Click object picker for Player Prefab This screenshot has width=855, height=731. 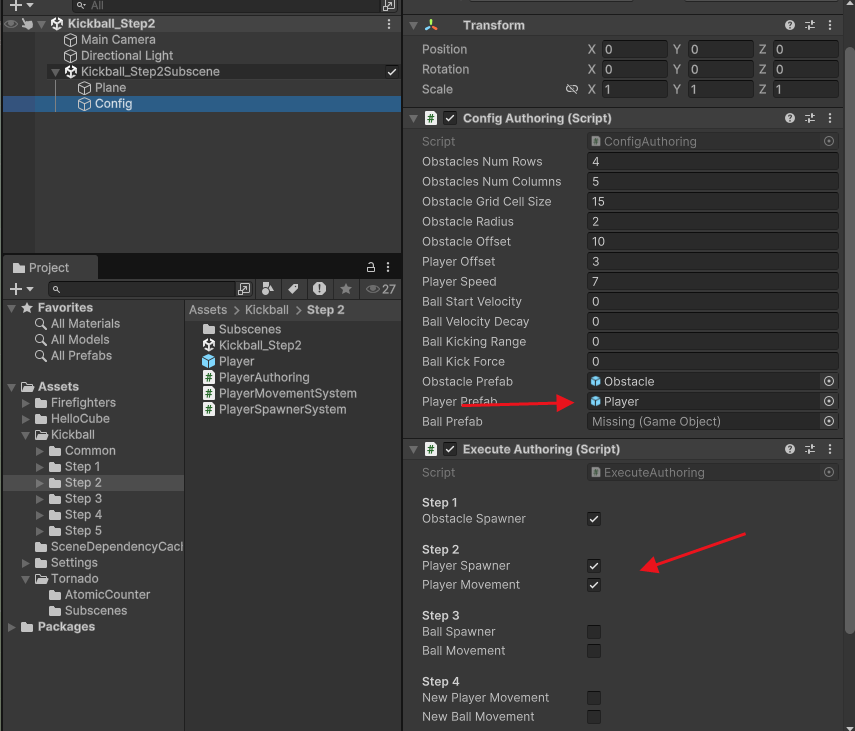(829, 402)
